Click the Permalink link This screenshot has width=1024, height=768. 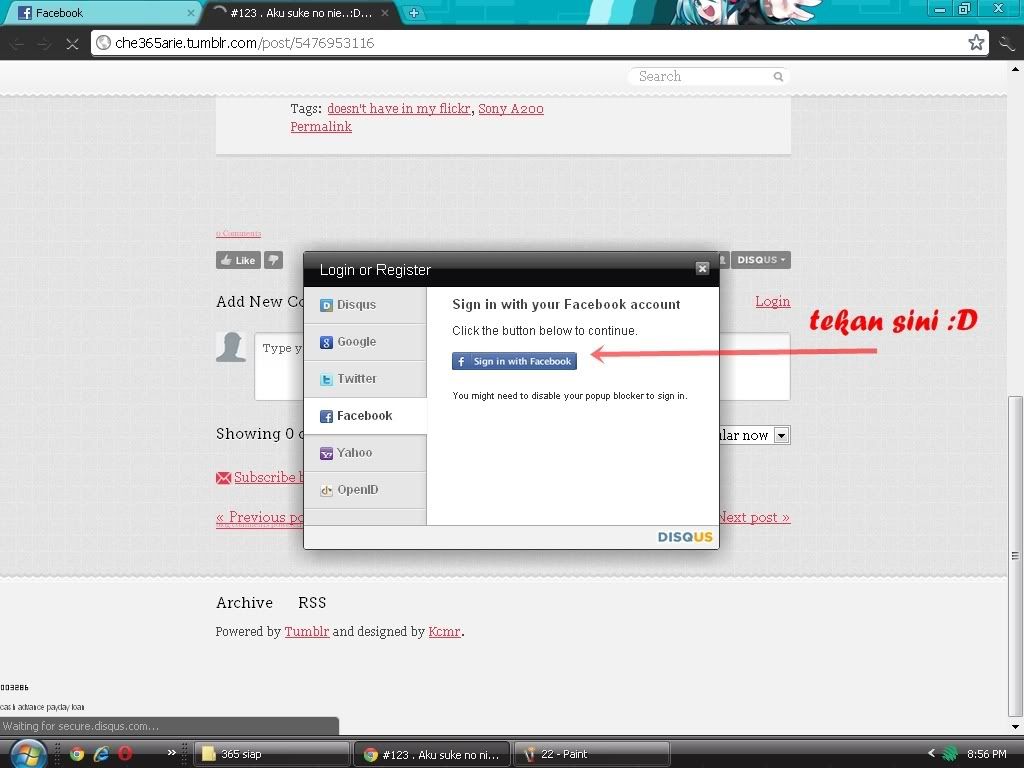pos(321,127)
